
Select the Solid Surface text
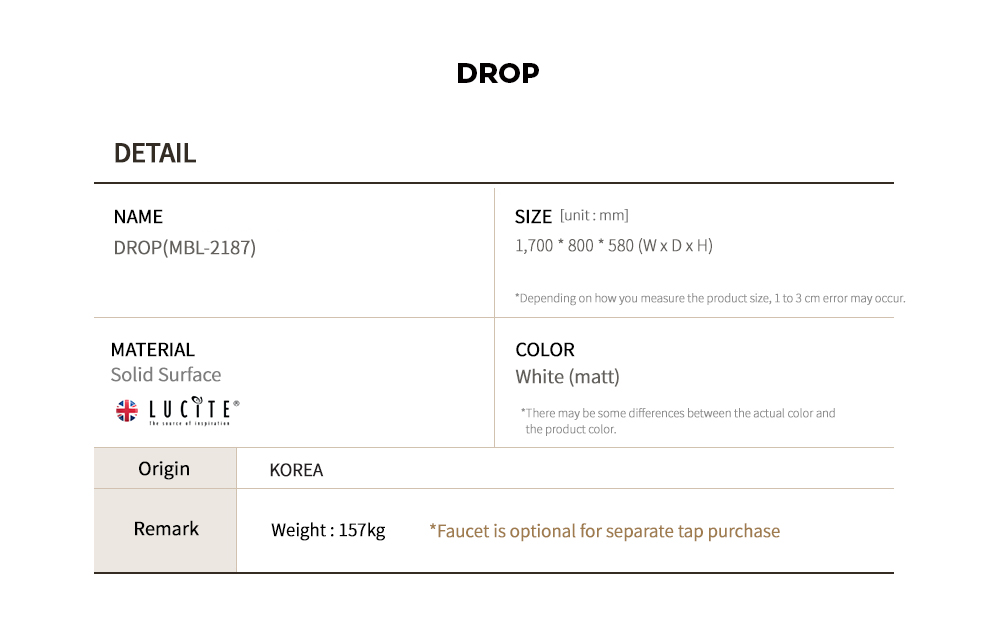tap(166, 374)
